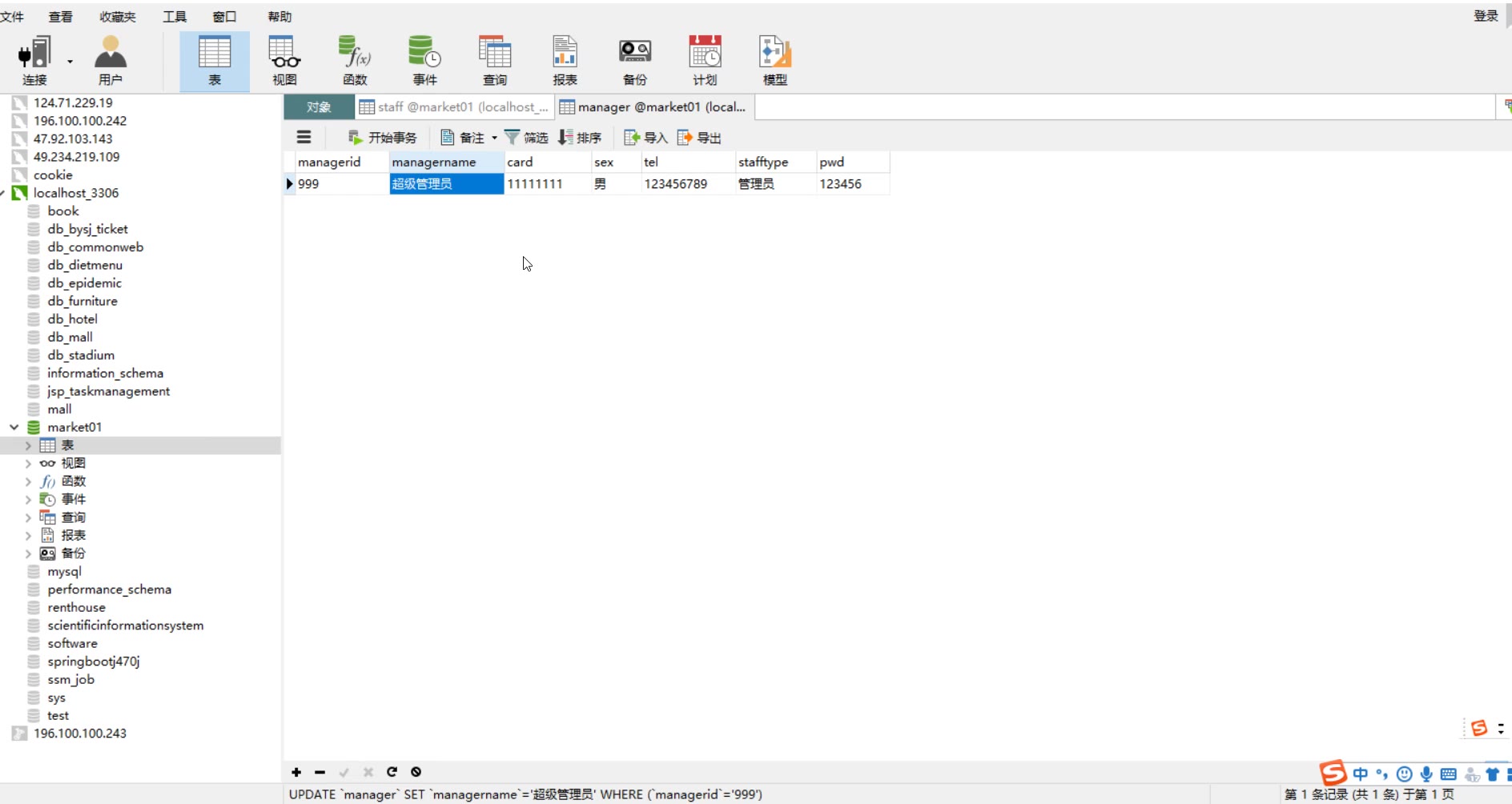The image size is (1512, 804).
Task: Add a record with the plus icon
Action: (x=296, y=772)
